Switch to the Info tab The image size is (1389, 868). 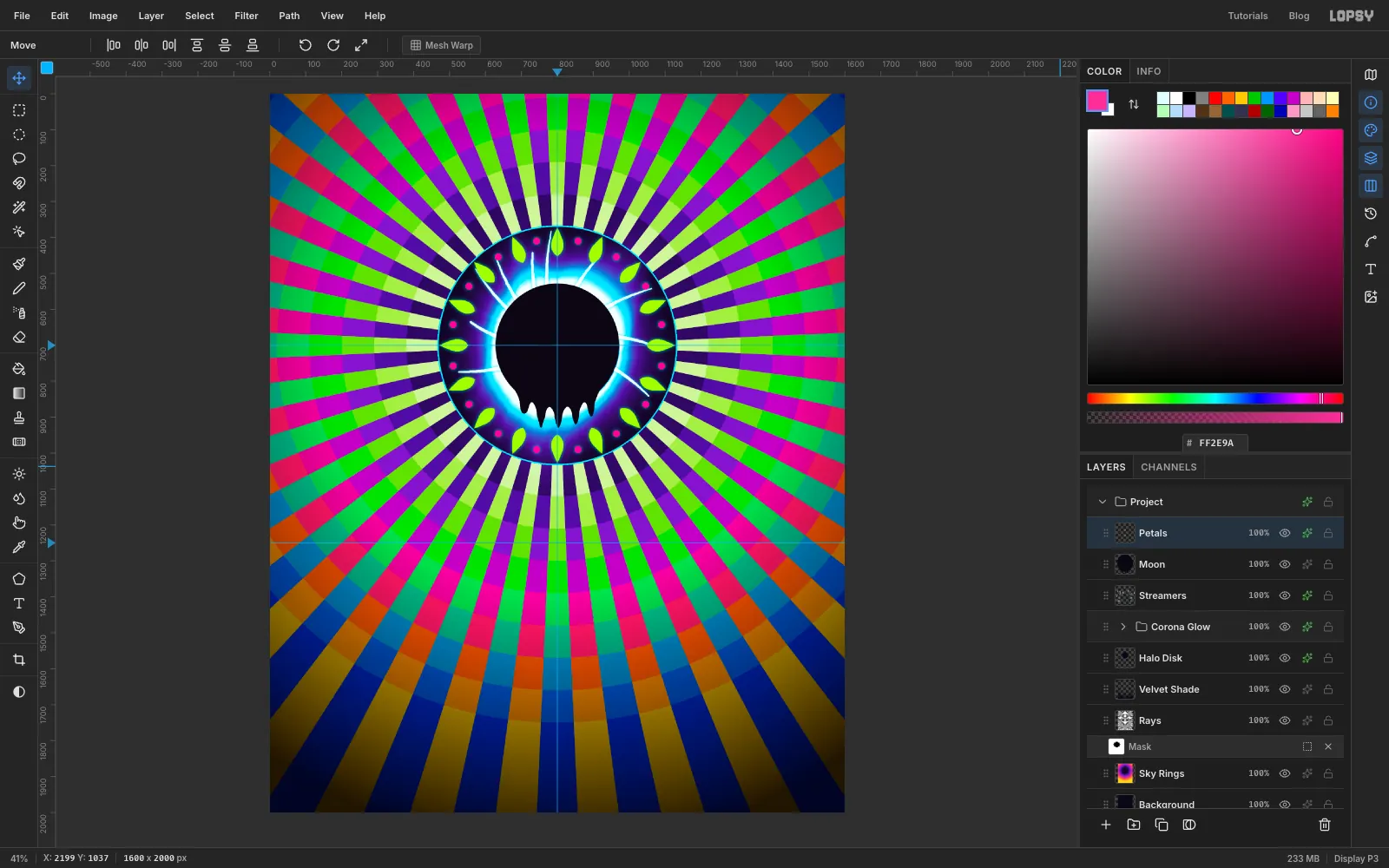(x=1149, y=71)
